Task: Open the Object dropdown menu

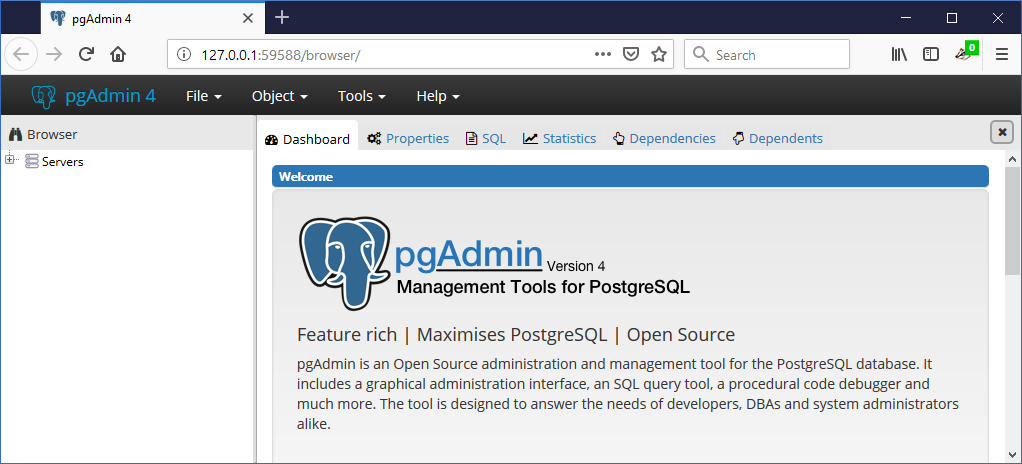Action: 280,96
